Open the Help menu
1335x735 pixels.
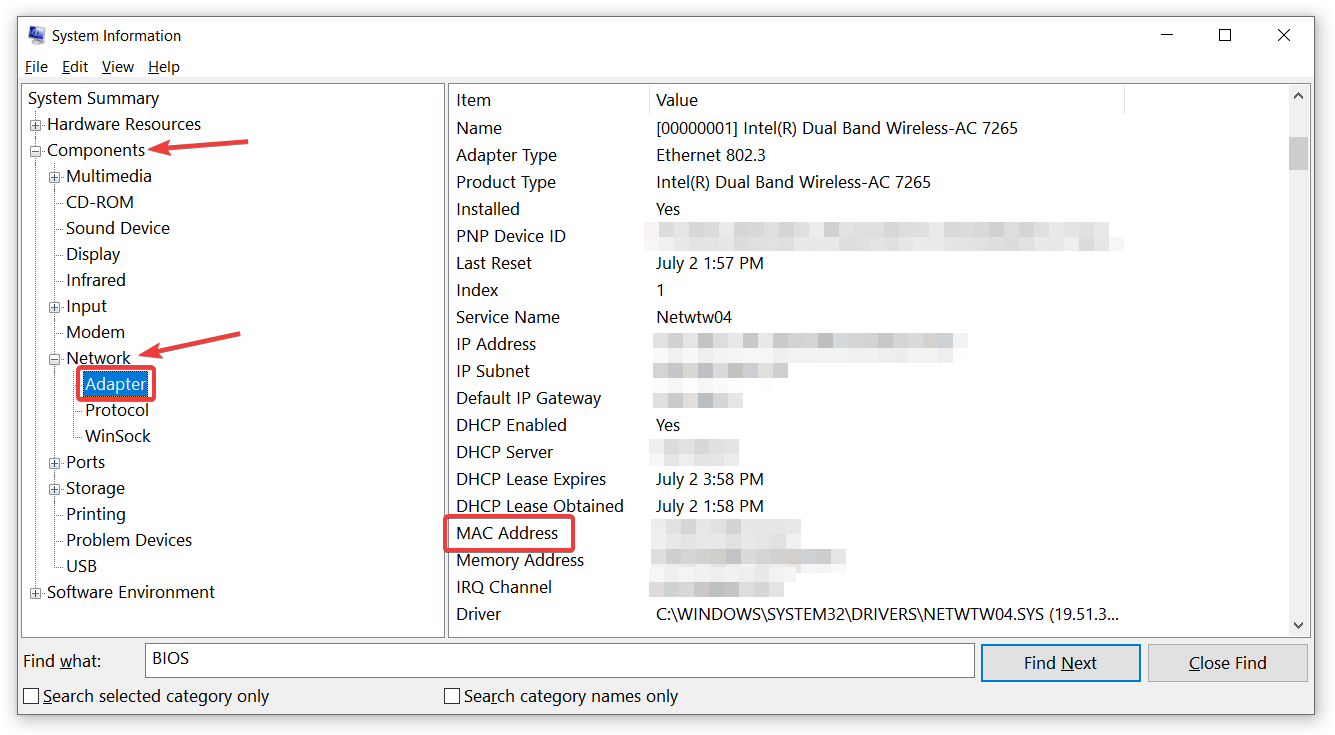pyautogui.click(x=164, y=67)
